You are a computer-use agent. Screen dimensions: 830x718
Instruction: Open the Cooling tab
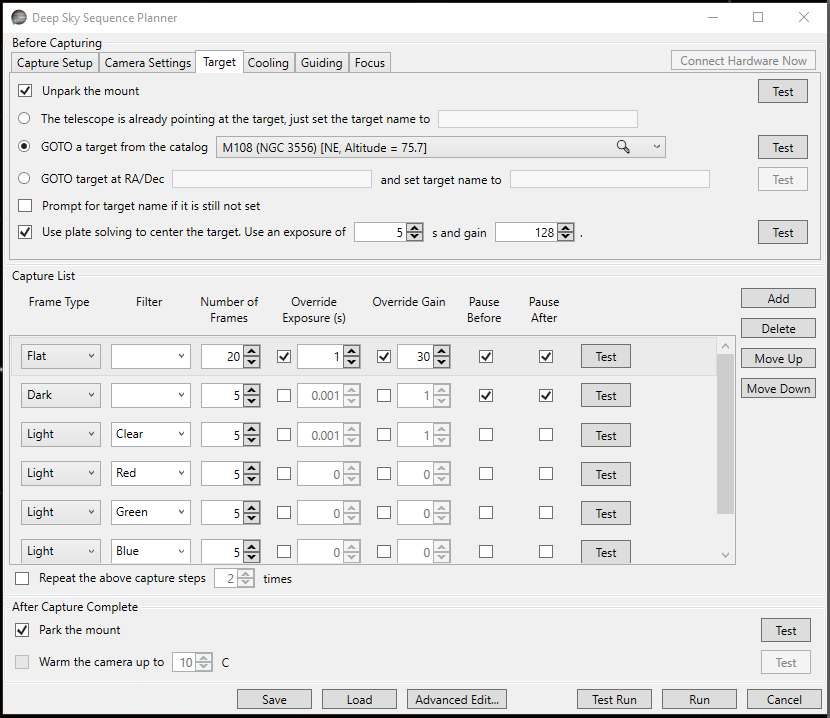268,62
